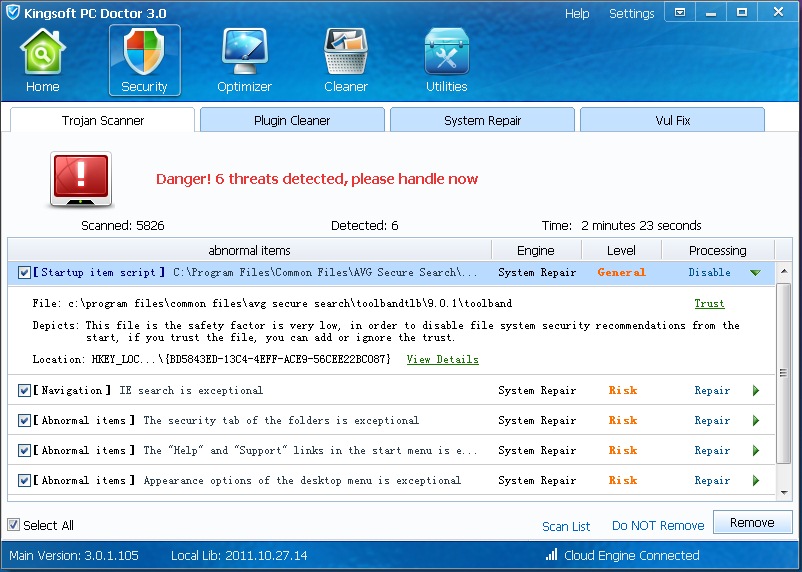Click the Cloud Engine Connected status text

pyautogui.click(x=632, y=555)
